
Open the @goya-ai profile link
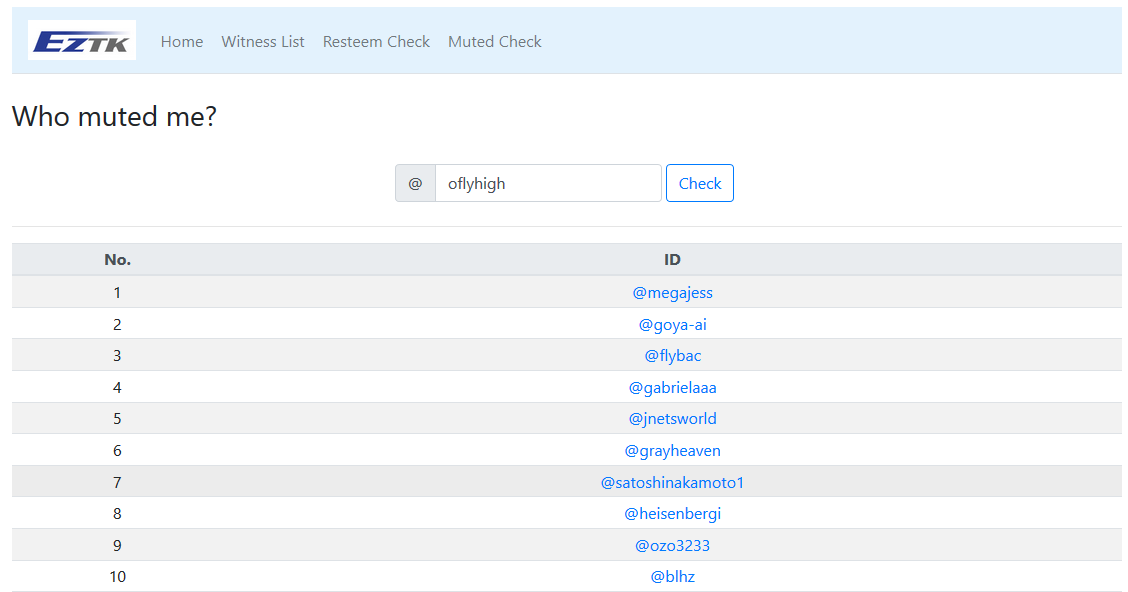tap(673, 324)
